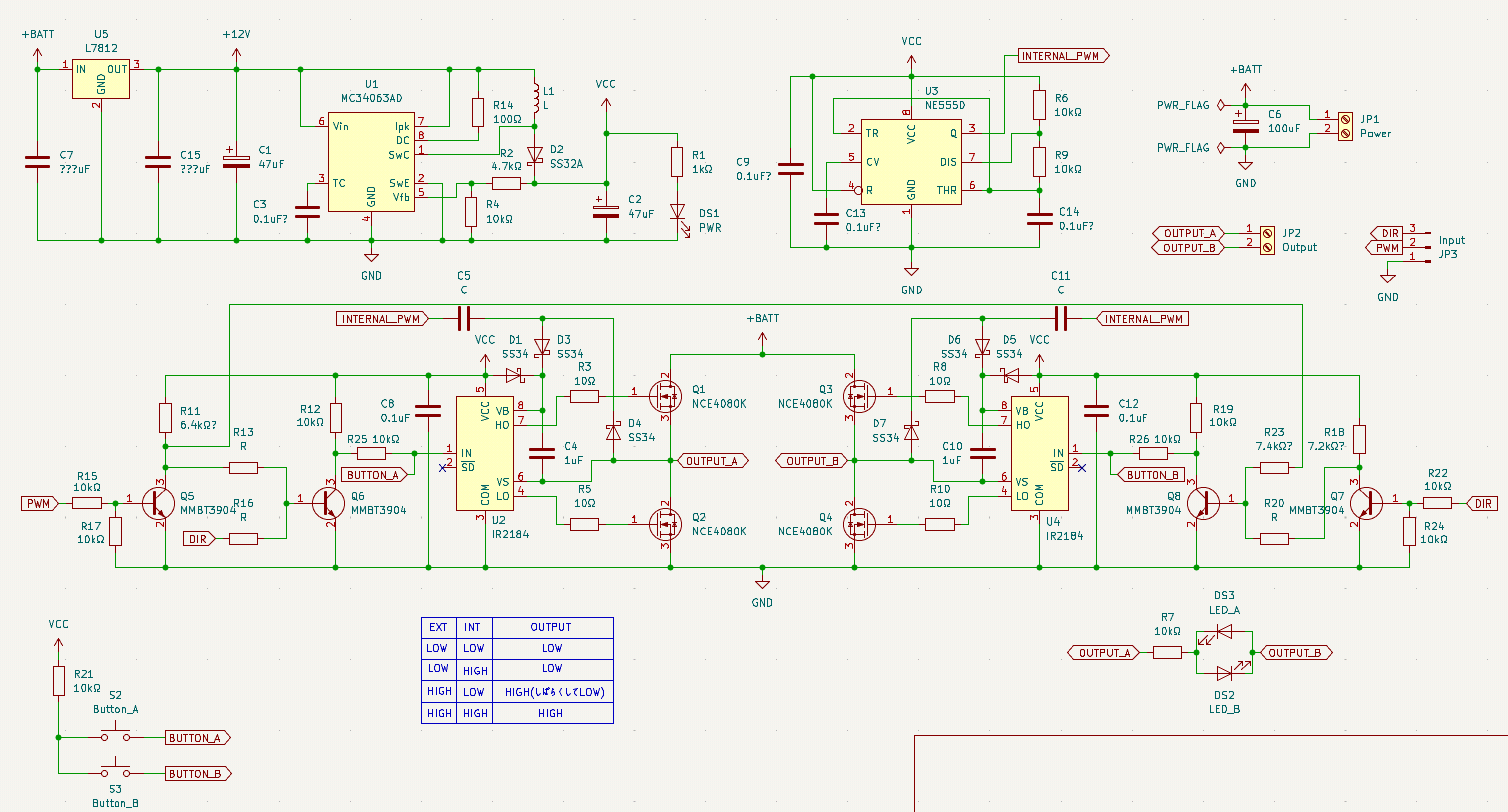The height and width of the screenshot is (812, 1508).
Task: Click the INTERNAL_PWM label at NE555D output
Action: pyautogui.click(x=1062, y=56)
